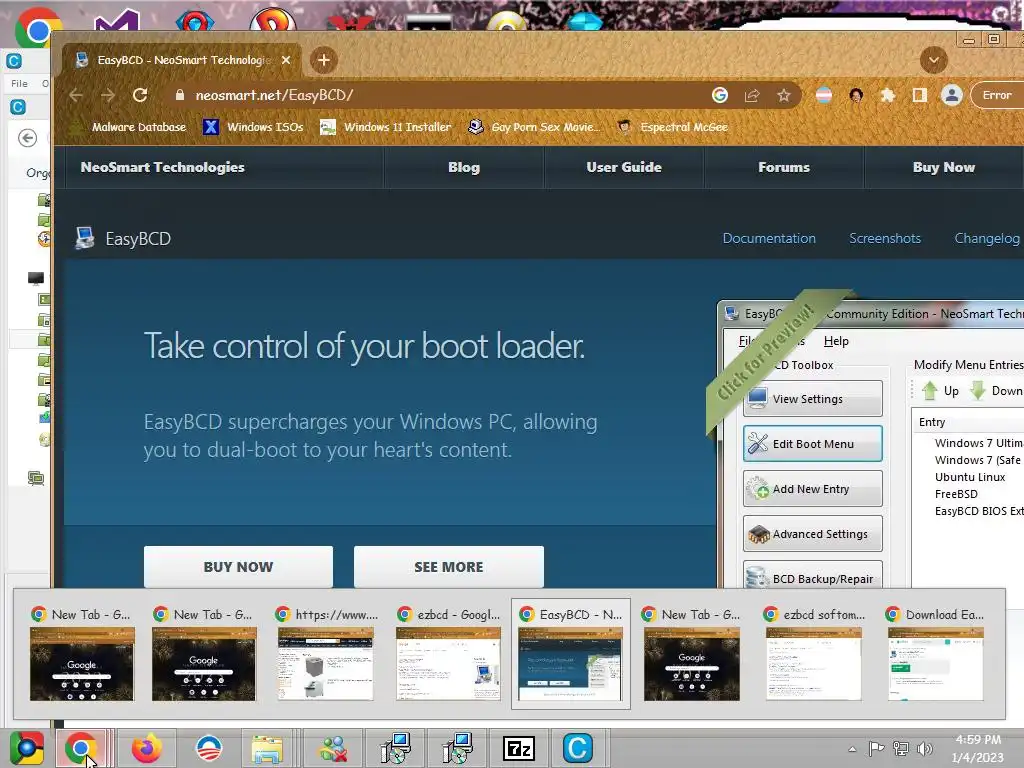Click the striped flag extension icon
This screenshot has width=1024, height=768.
pyautogui.click(x=824, y=95)
